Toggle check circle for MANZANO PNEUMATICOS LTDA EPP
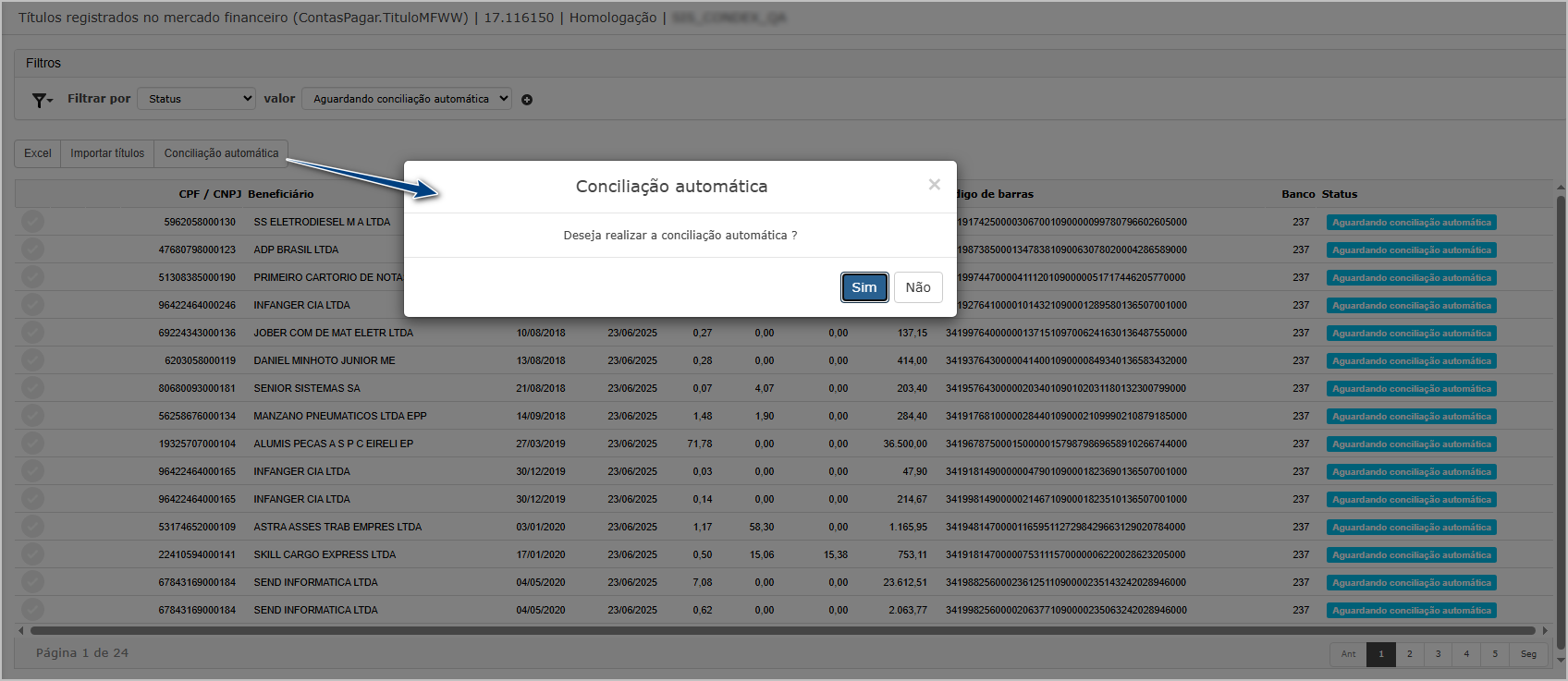 32,416
